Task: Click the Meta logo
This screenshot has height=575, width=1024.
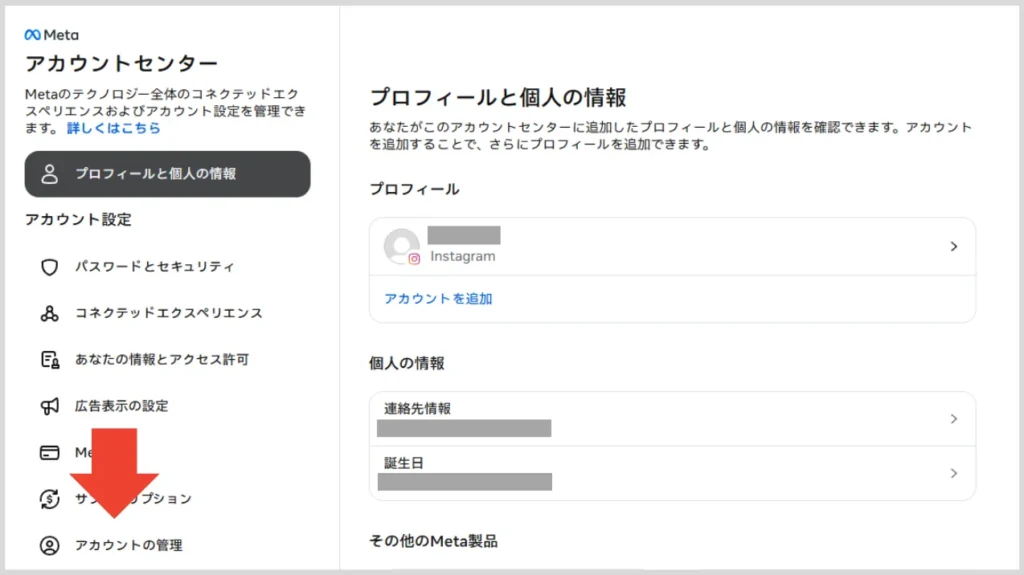Action: [x=52, y=35]
